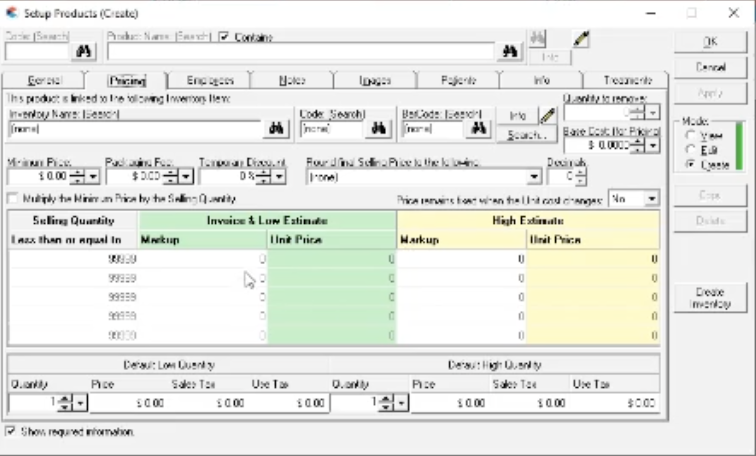Click binoculars icon next to Product Name search
The height and width of the screenshot is (456, 756).
coord(511,52)
